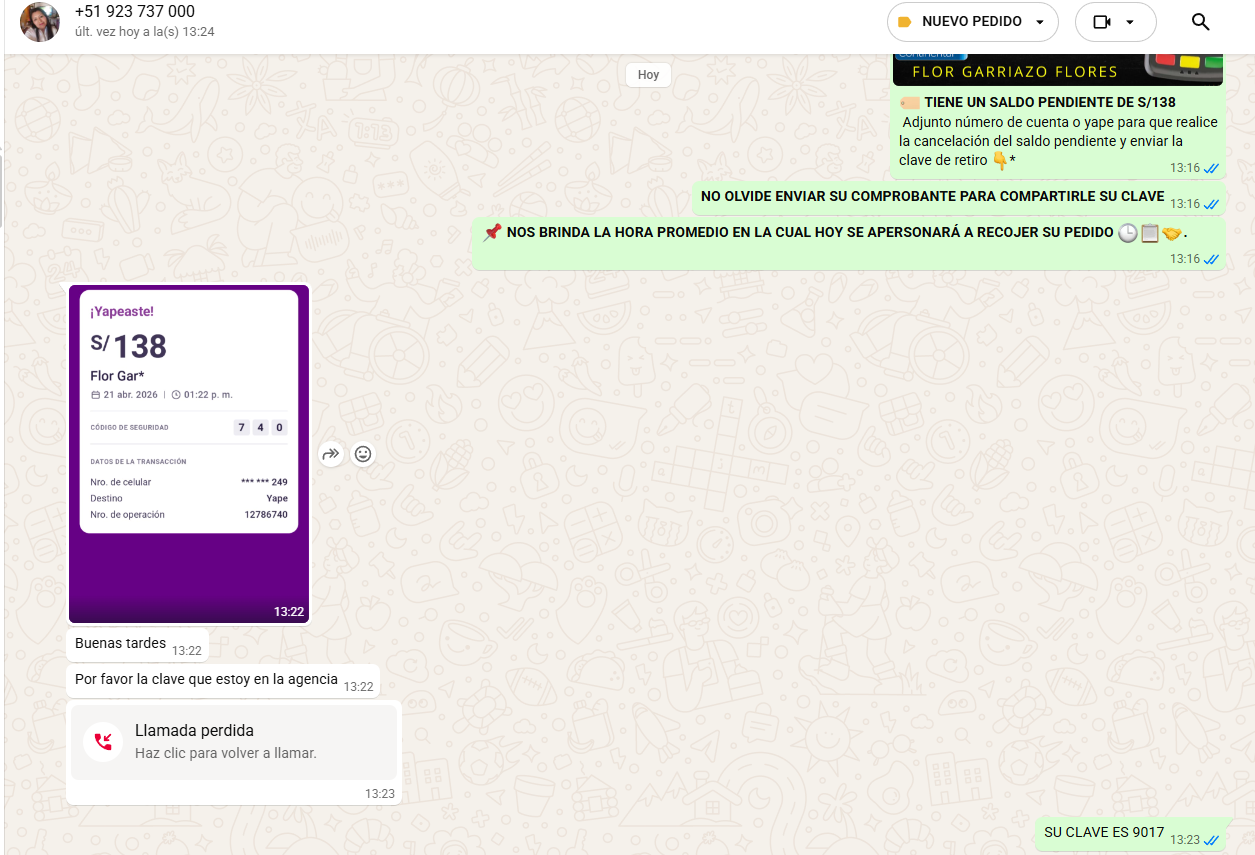Viewport: 1255px width, 855px height.
Task: Open the video call options dropdown arrow
Action: [1130, 22]
